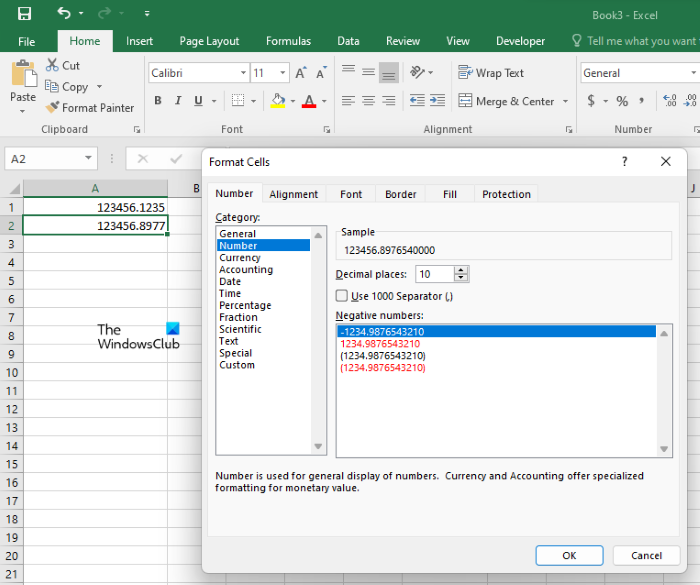Apply Italic formatting button
Viewport: 700px width, 585px height.
[x=178, y=101]
